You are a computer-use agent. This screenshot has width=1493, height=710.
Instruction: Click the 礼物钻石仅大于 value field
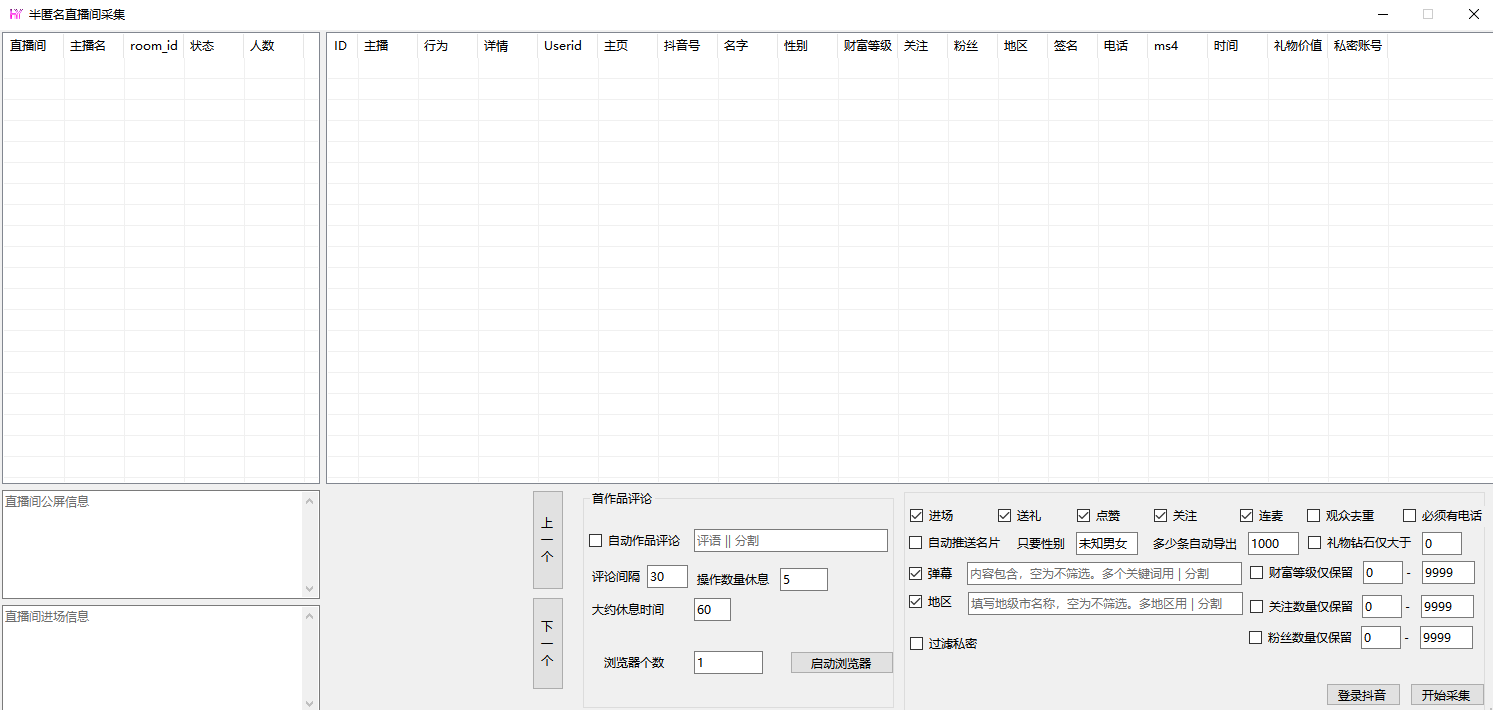tap(1441, 544)
